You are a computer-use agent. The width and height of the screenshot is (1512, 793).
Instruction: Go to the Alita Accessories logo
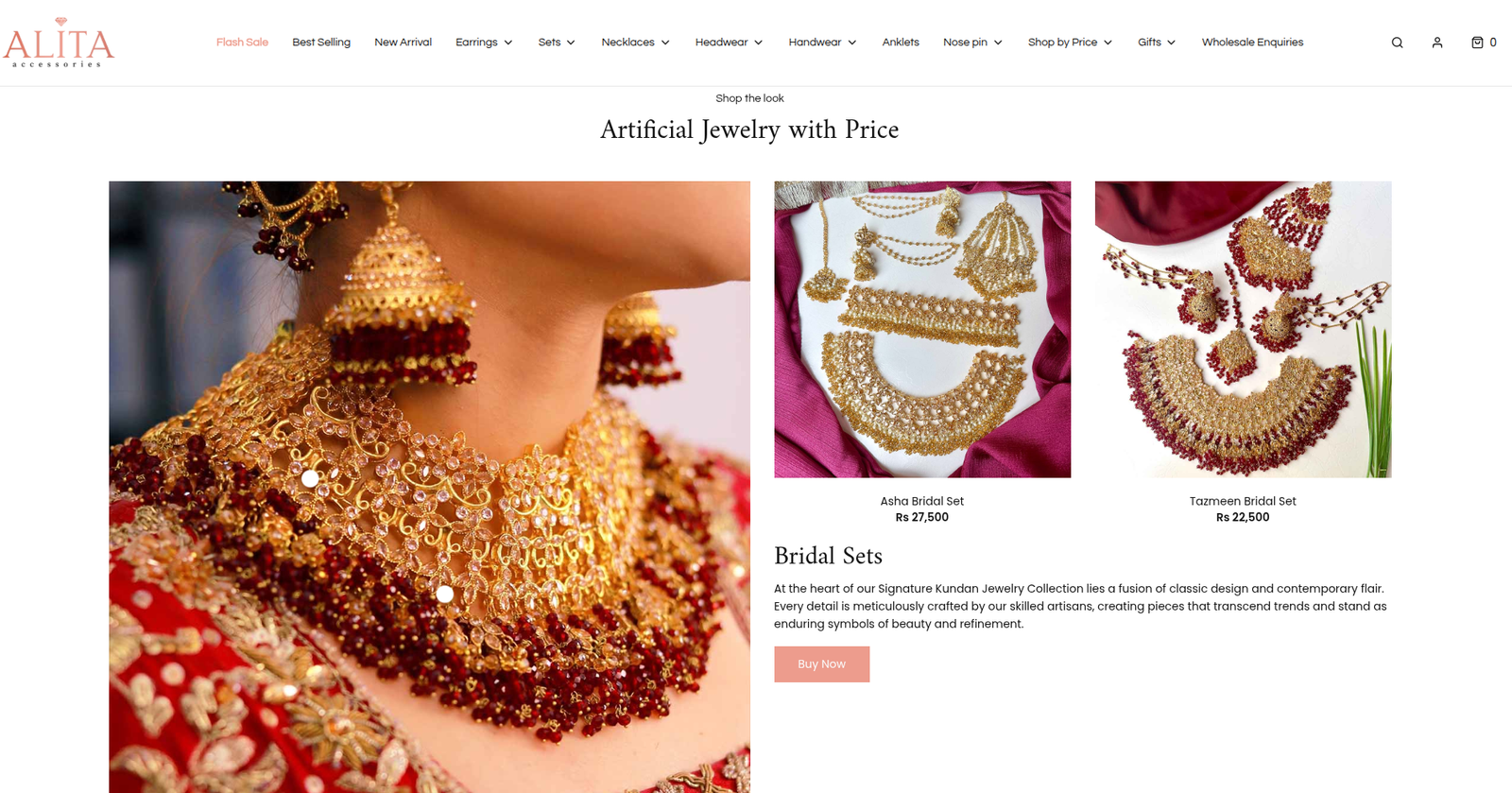coord(59,43)
